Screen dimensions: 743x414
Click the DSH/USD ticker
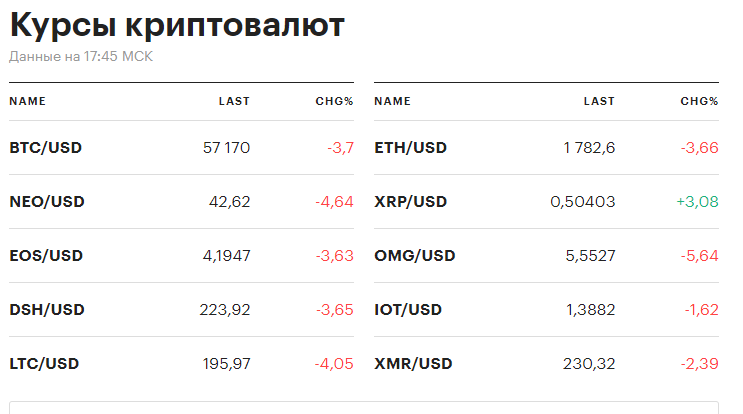coord(47,310)
